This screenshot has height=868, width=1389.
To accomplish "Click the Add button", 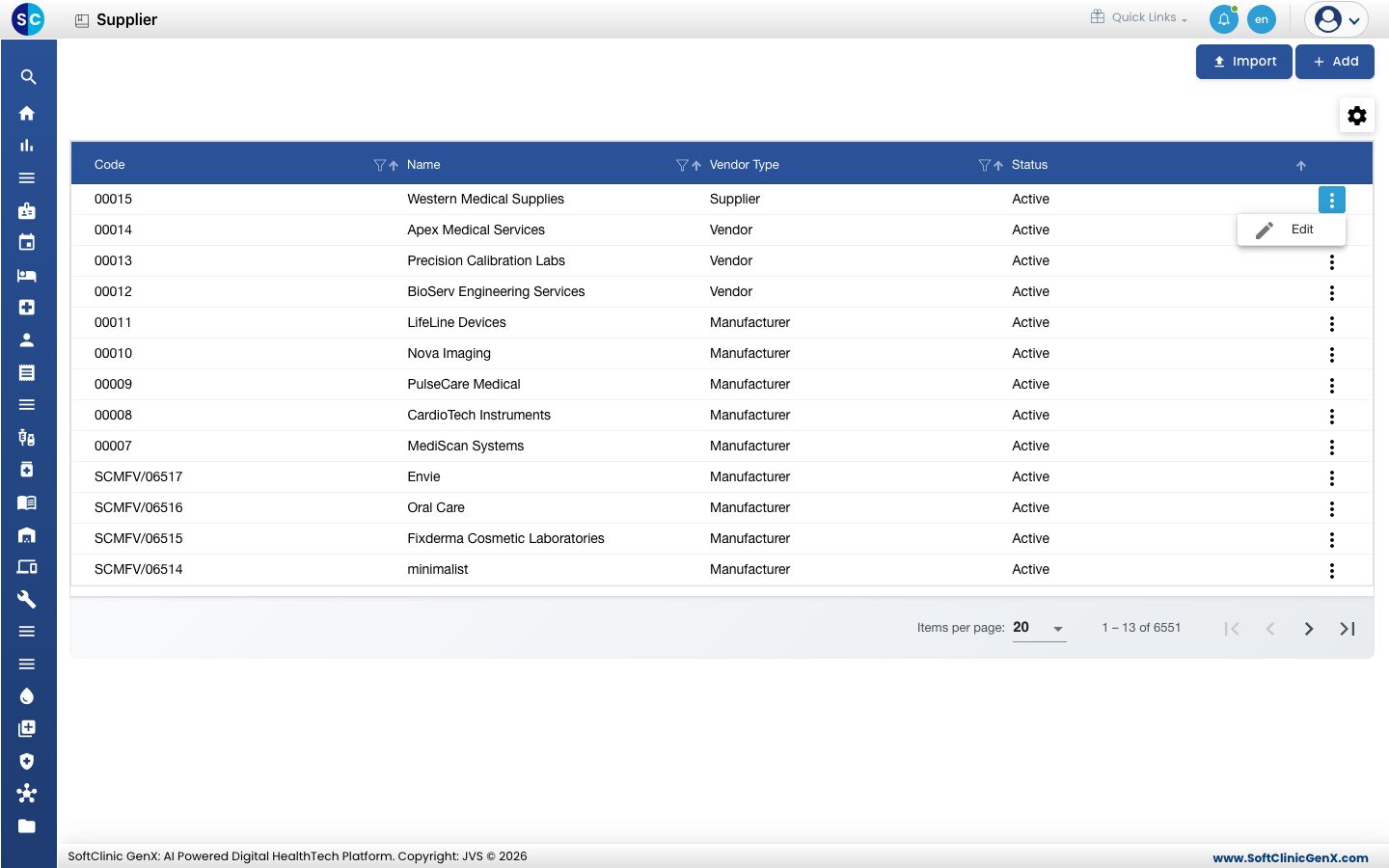I will 1335,62.
